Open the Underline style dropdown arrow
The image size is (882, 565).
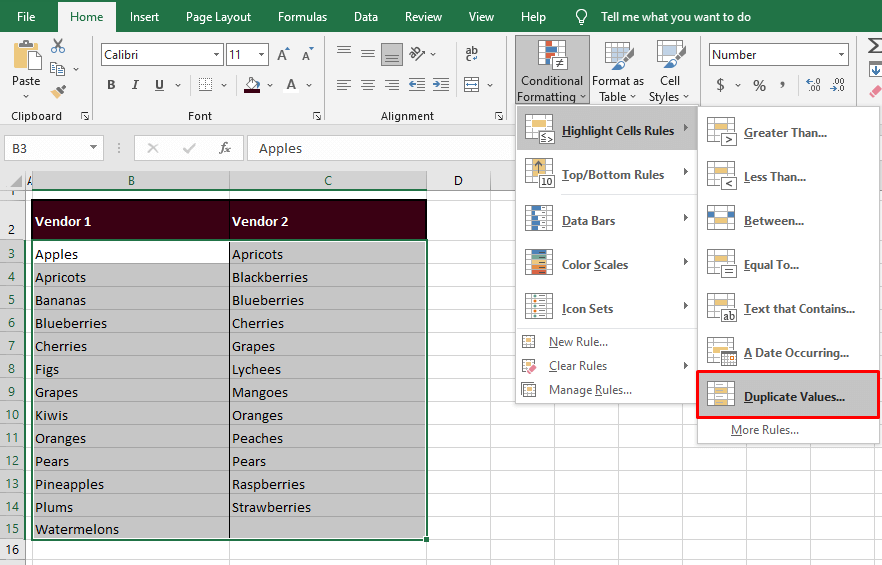pyautogui.click(x=178, y=86)
